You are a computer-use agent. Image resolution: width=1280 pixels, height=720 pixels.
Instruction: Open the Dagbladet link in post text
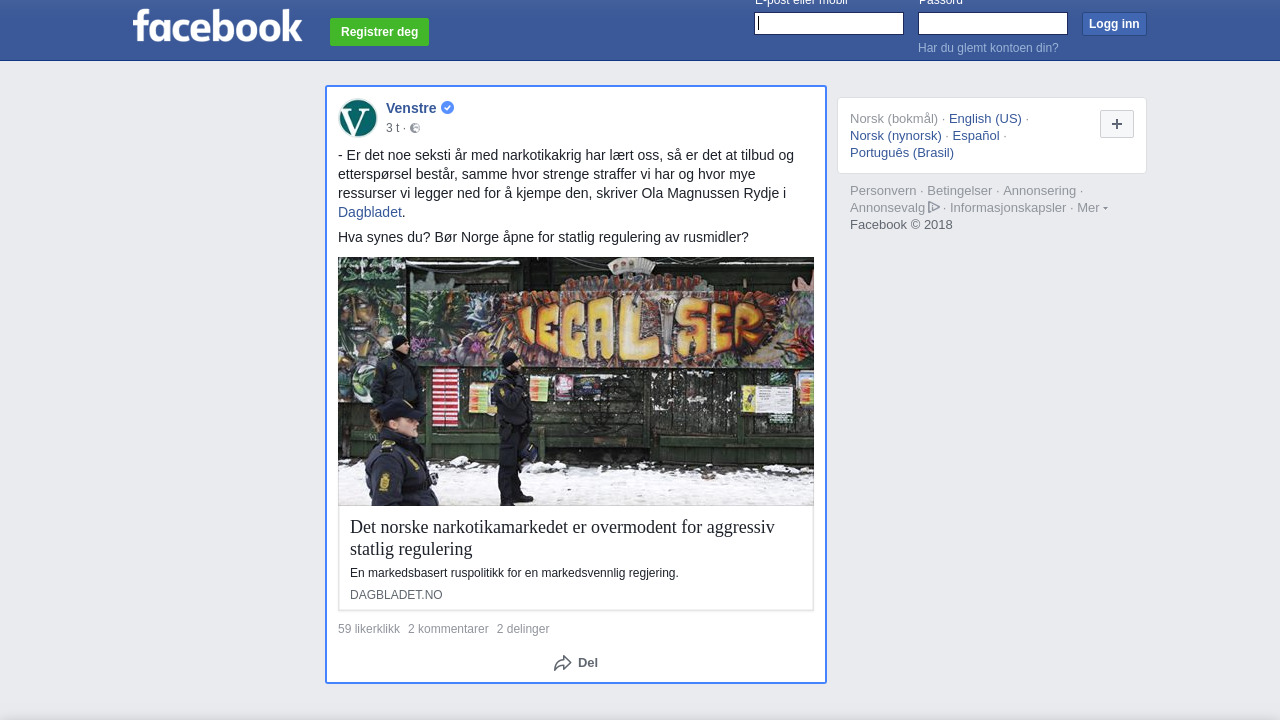(x=370, y=212)
